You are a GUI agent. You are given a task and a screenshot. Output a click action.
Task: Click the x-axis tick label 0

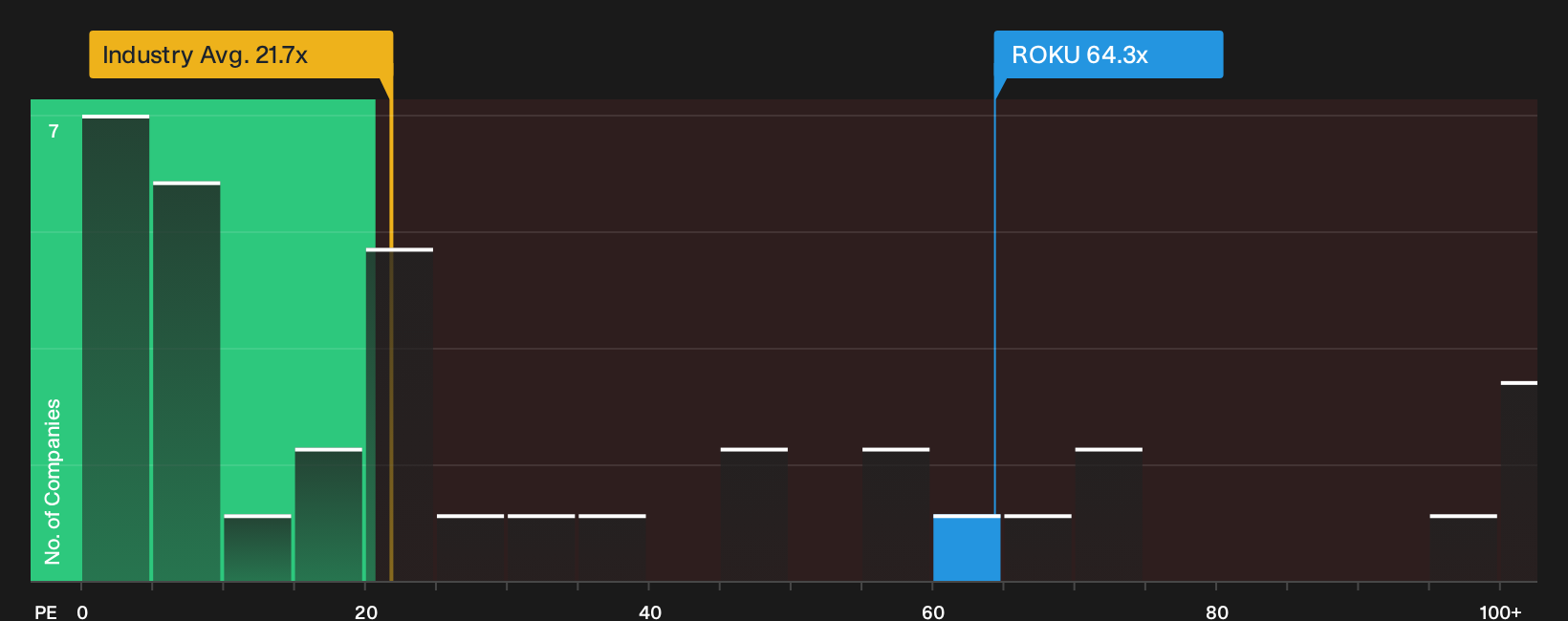[x=82, y=612]
